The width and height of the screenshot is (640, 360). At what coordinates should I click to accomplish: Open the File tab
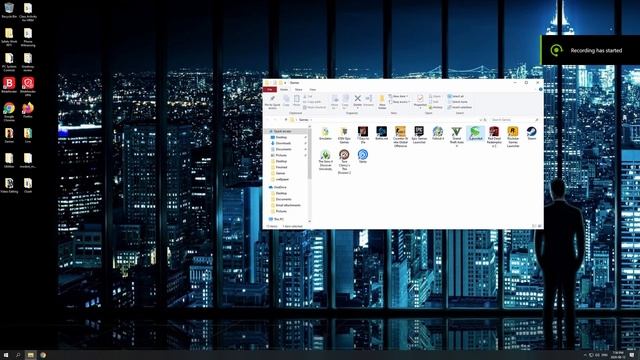coord(269,89)
